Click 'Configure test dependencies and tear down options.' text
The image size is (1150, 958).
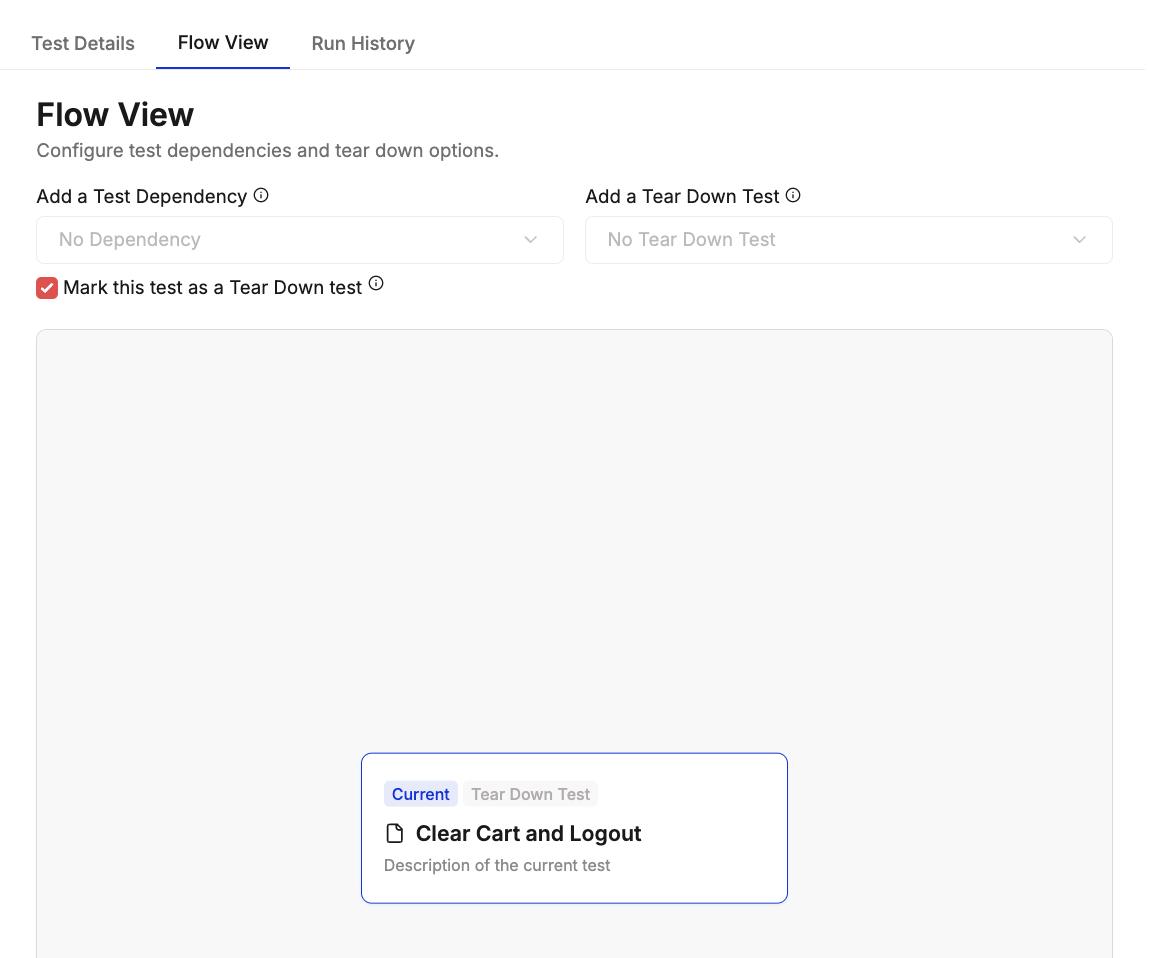268,150
